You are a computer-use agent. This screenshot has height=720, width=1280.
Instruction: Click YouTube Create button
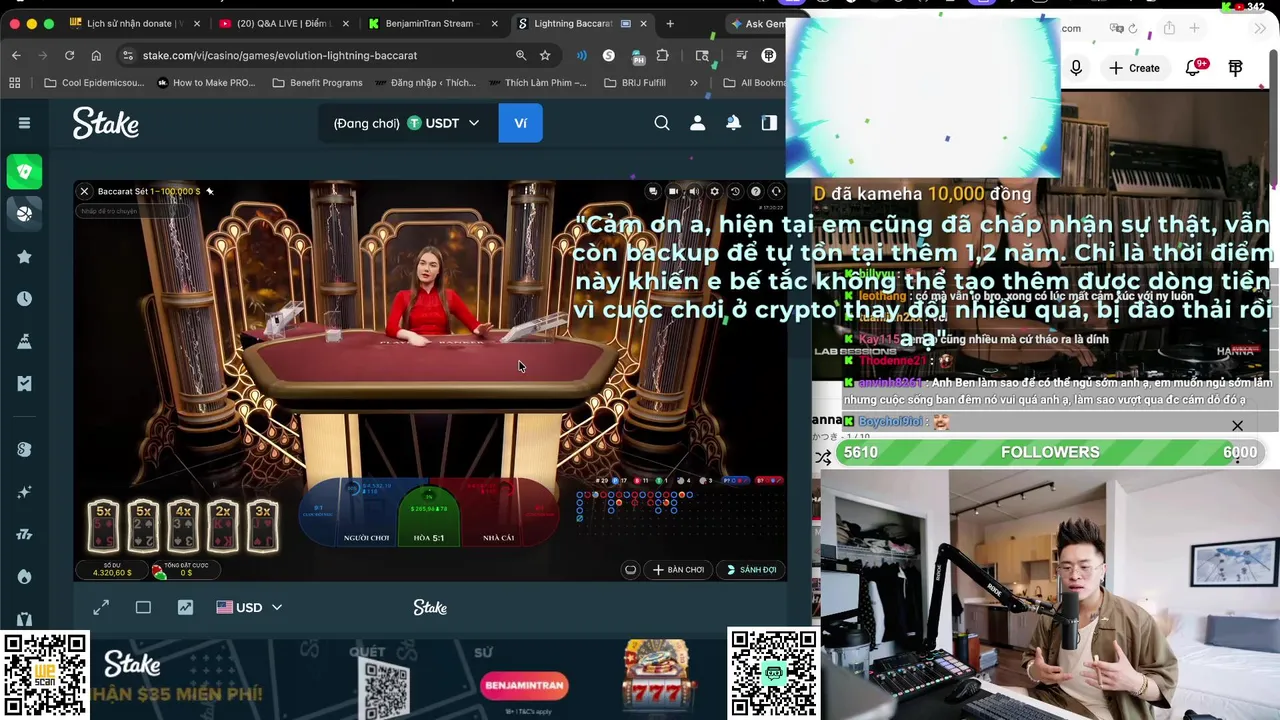(x=1134, y=68)
